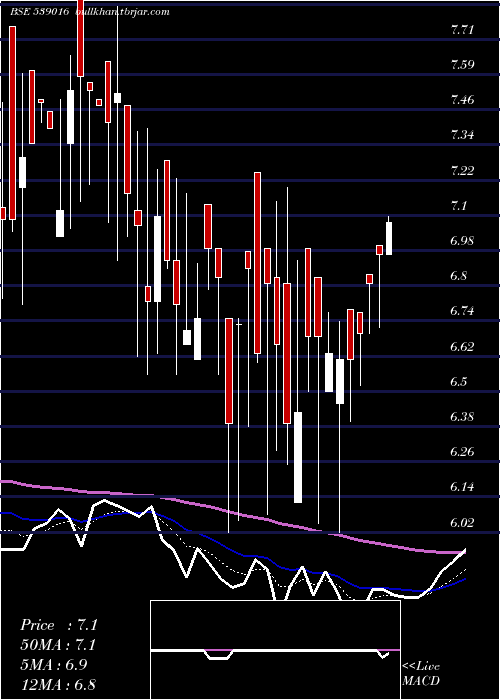Click the 'Price : 7.1' legend entry
Viewport: 500px width, 700px height.
59,625
